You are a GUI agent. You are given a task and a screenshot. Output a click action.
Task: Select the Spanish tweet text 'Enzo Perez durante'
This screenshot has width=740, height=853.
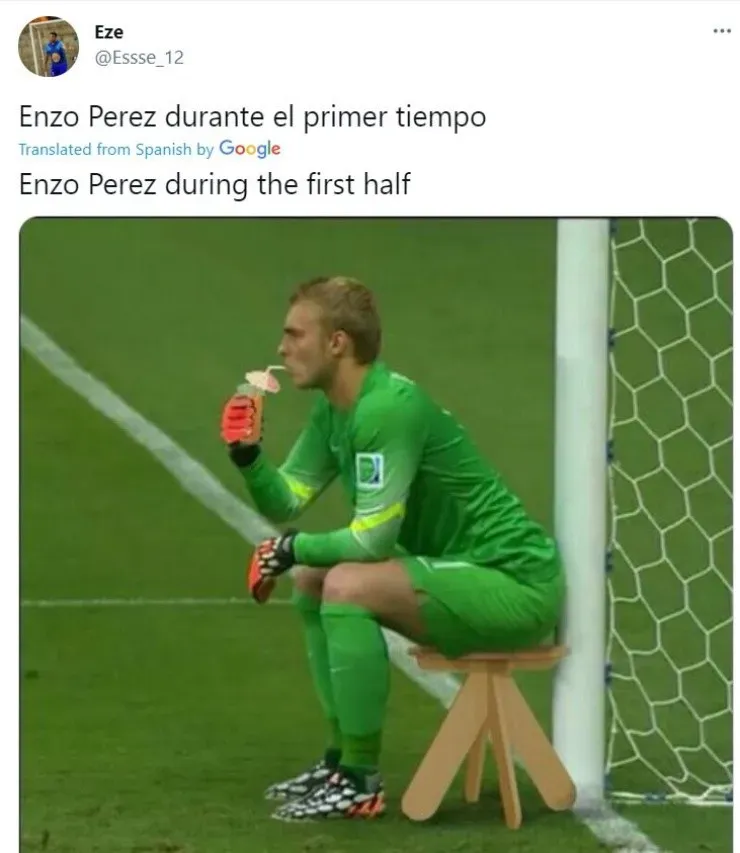[x=144, y=116]
